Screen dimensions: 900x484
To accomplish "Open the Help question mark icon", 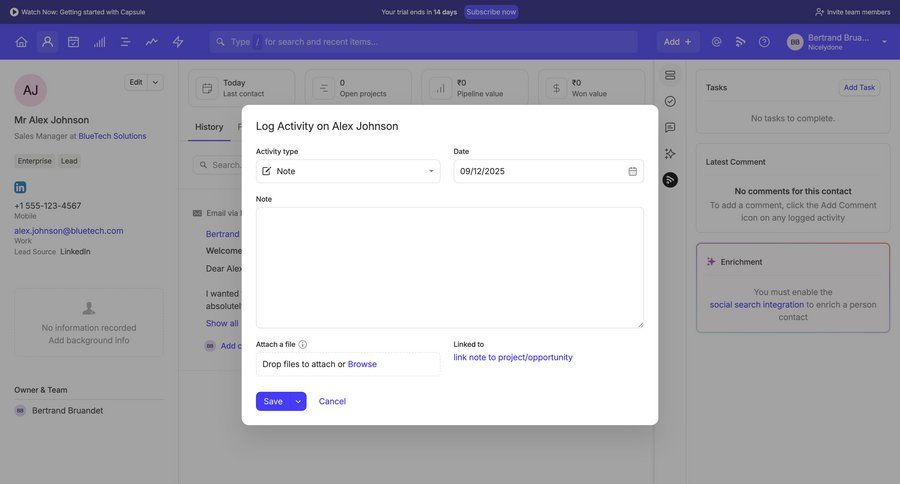I will pos(764,42).
